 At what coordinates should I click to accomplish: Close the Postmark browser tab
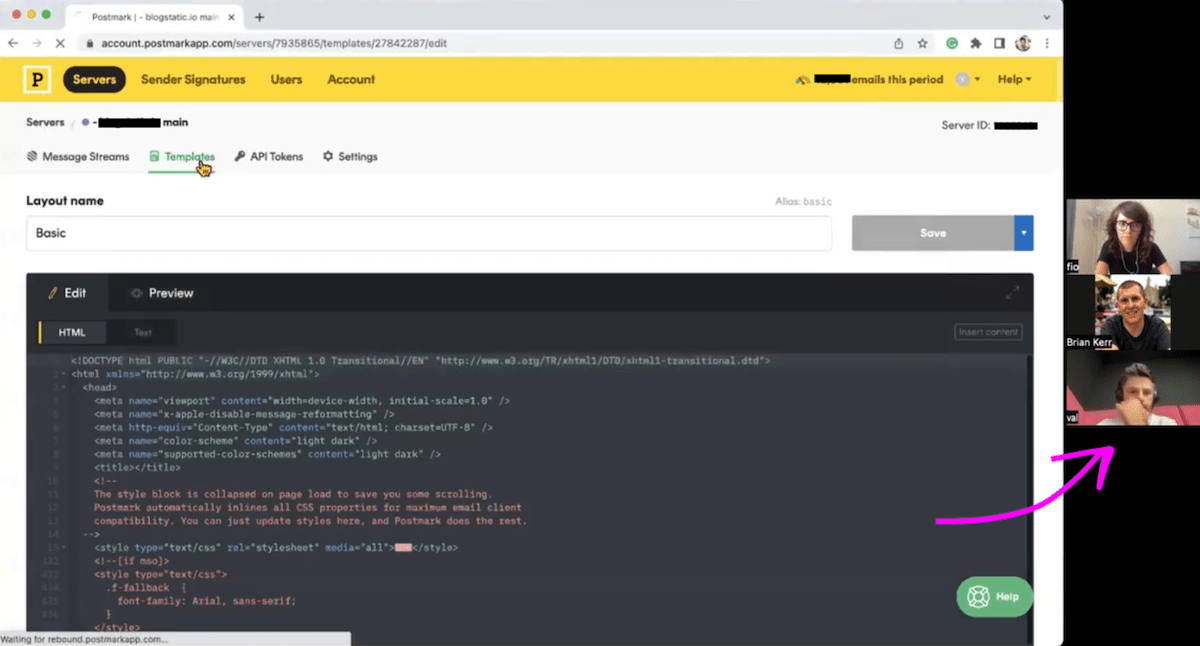coord(232,17)
